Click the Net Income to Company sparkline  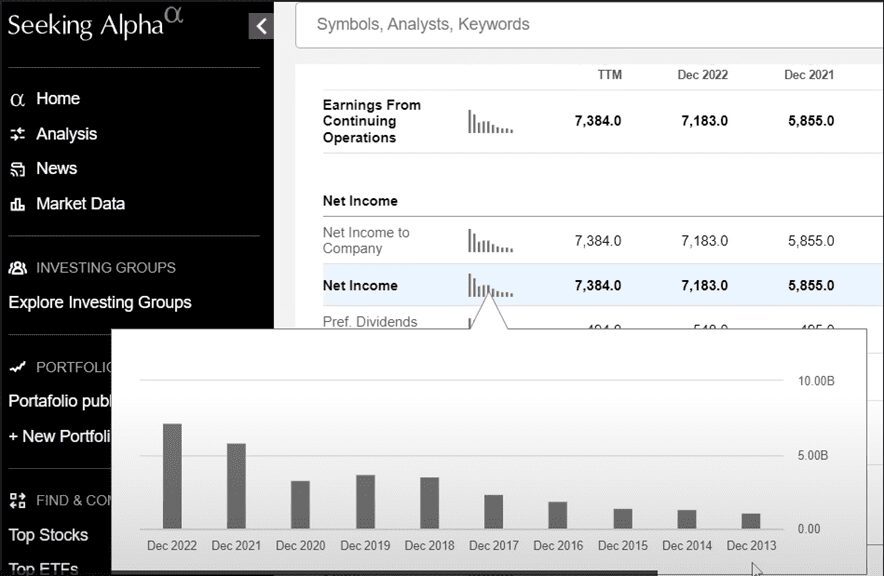coord(490,241)
